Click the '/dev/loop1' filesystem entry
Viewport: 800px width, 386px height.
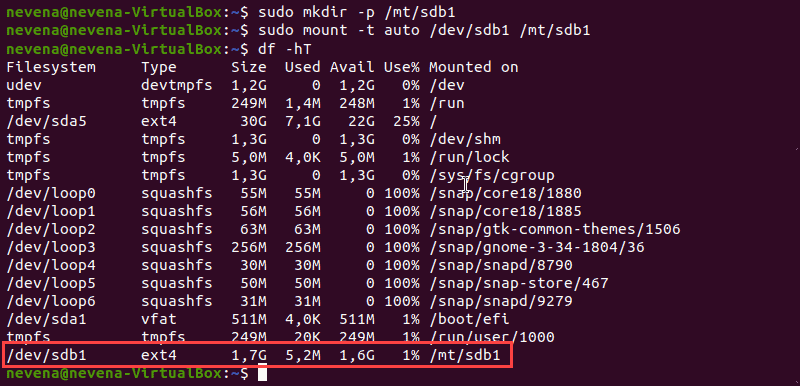(x=51, y=211)
